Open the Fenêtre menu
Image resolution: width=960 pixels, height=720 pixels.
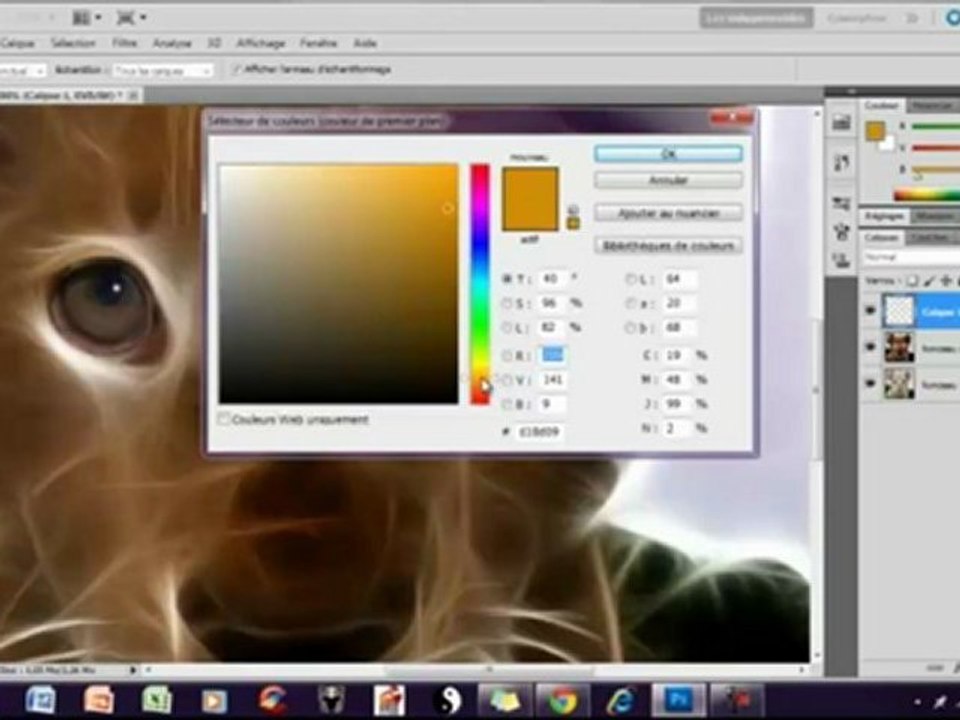click(318, 43)
